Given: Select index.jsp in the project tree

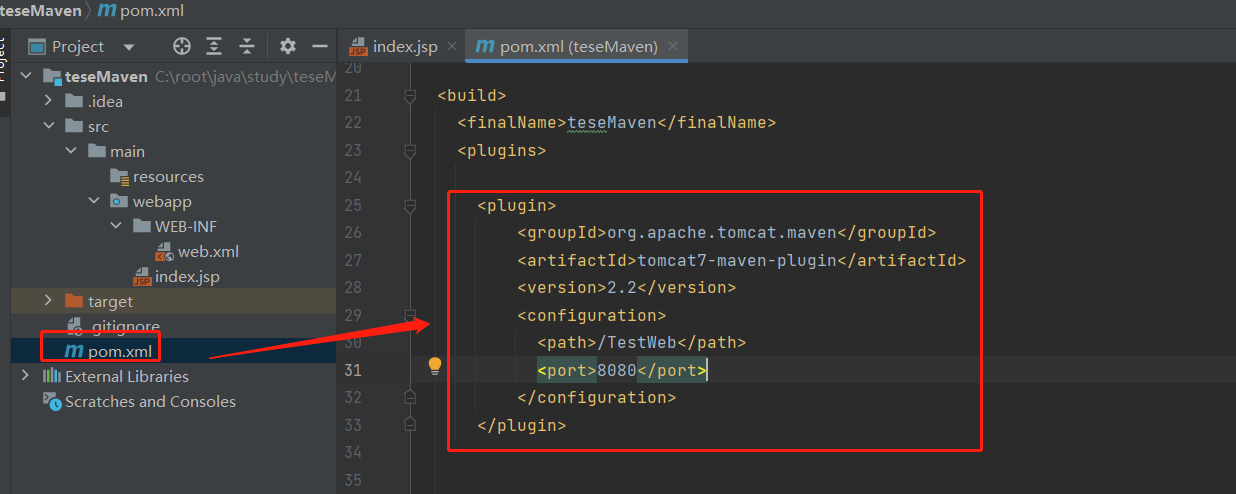Looking at the screenshot, I should (x=187, y=276).
